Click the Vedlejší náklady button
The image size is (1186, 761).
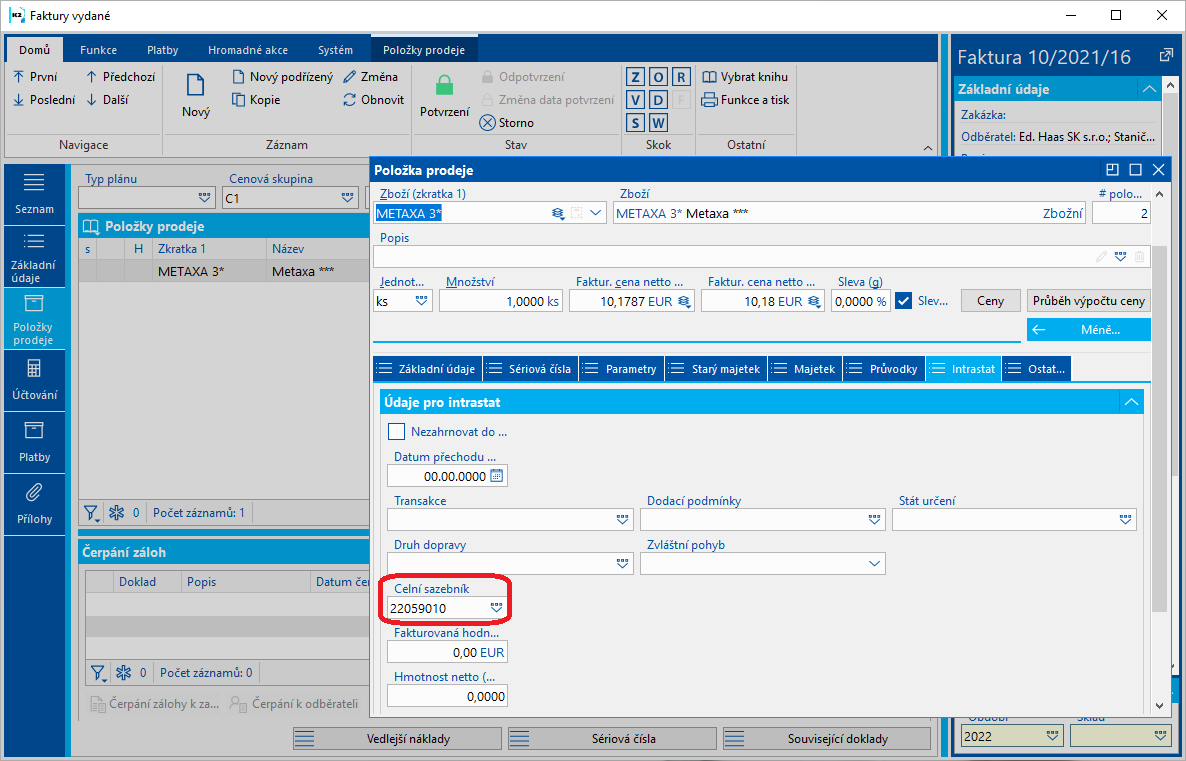[x=397, y=738]
